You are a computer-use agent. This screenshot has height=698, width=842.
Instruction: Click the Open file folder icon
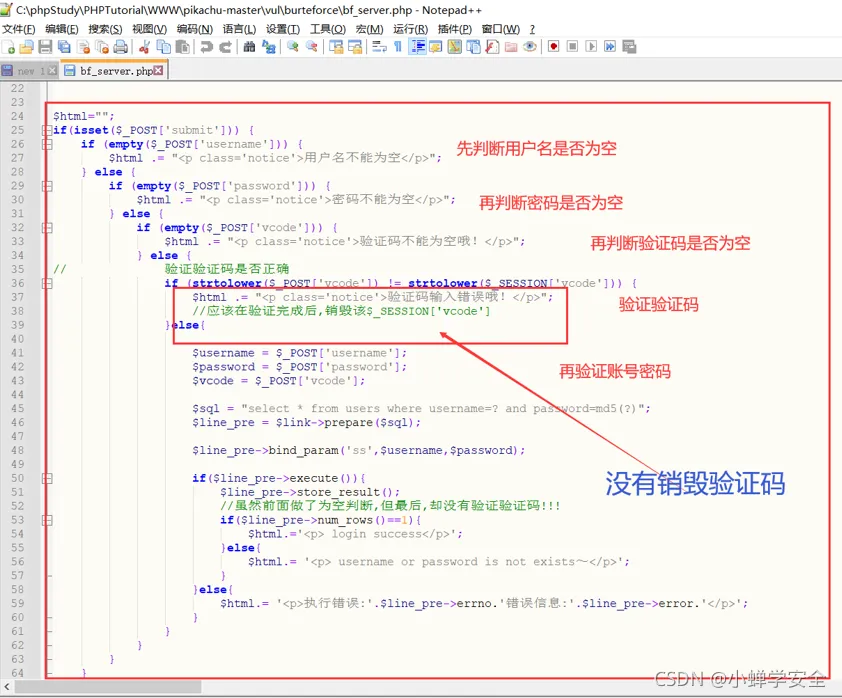click(x=26, y=47)
